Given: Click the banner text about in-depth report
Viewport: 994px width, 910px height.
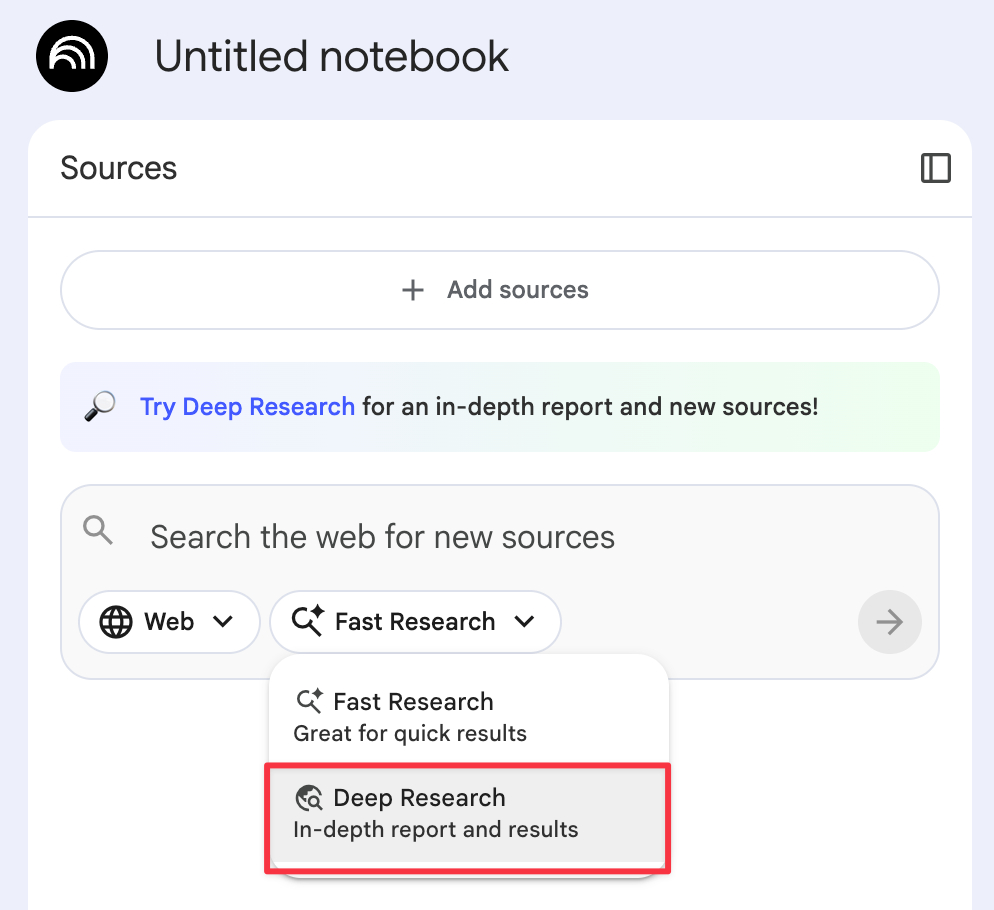Looking at the screenshot, I should (590, 407).
